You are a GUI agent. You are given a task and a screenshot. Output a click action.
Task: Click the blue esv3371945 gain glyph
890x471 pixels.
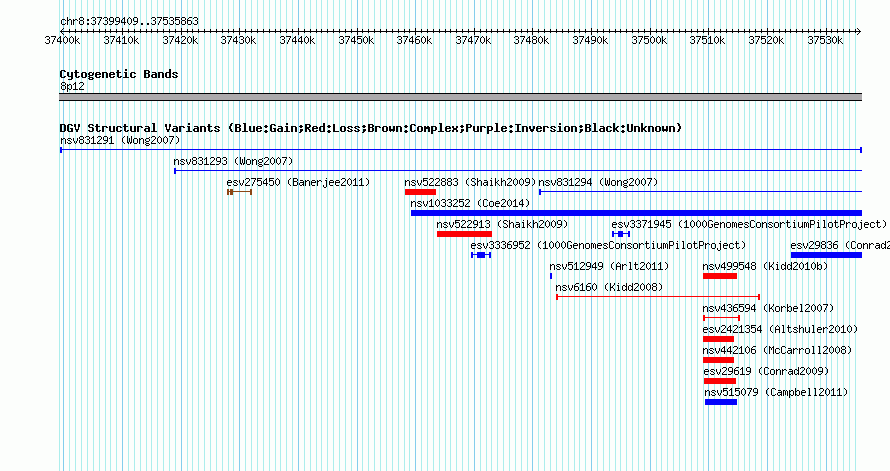[621, 234]
